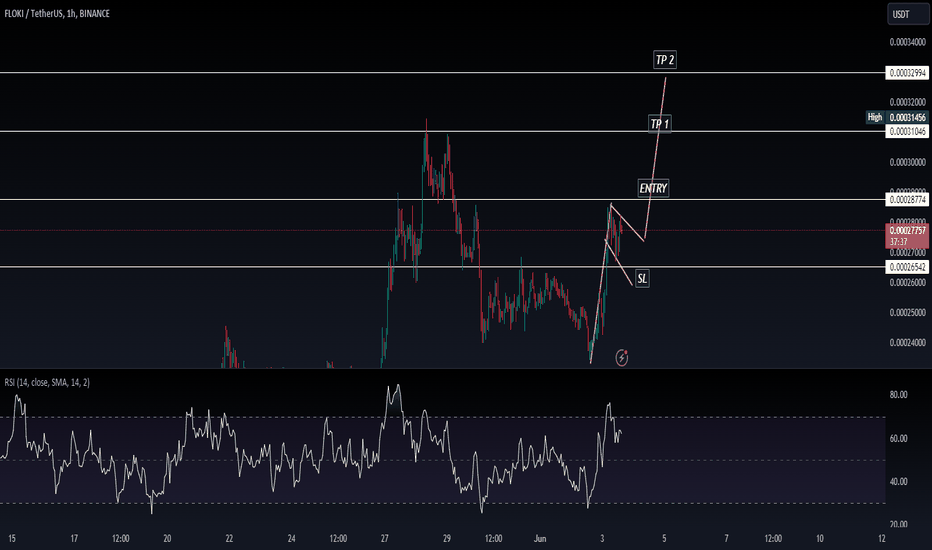Click the 0.00026542 price line label

[x=908, y=267]
